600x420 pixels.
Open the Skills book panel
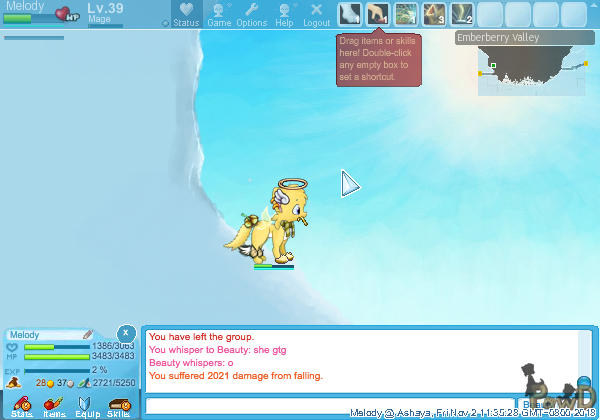[x=118, y=405]
